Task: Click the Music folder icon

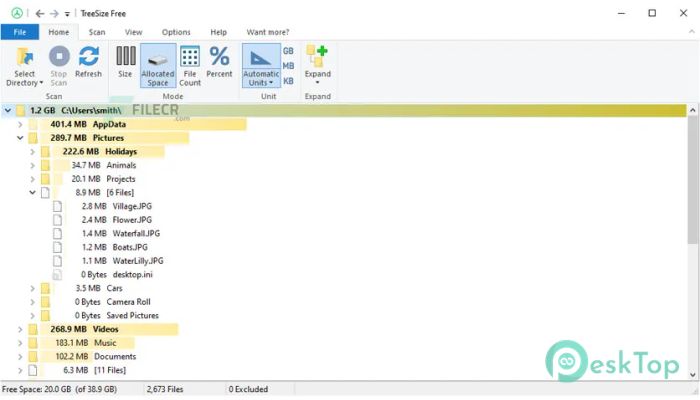Action: 33,343
